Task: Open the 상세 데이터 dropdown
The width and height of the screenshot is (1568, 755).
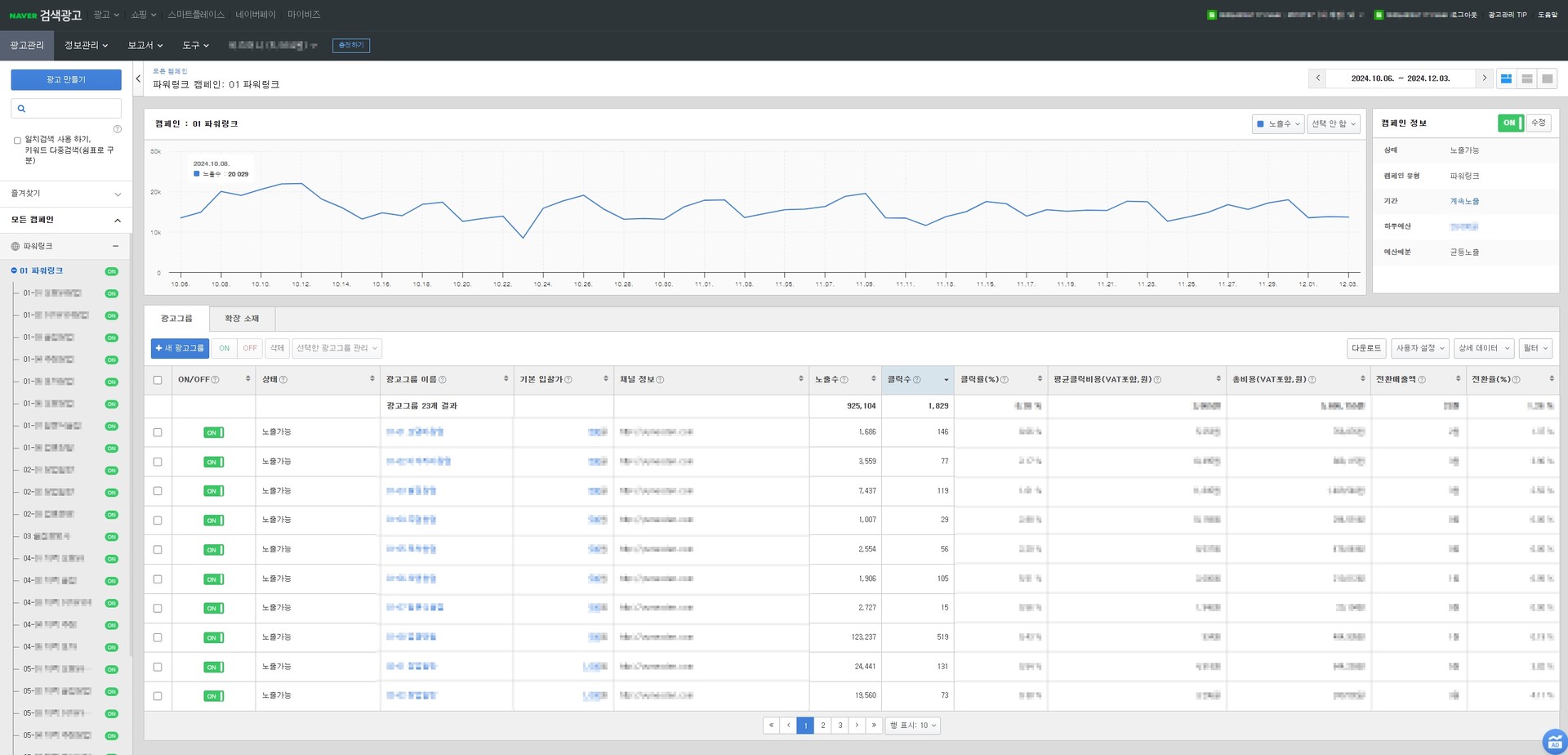Action: tap(1483, 348)
